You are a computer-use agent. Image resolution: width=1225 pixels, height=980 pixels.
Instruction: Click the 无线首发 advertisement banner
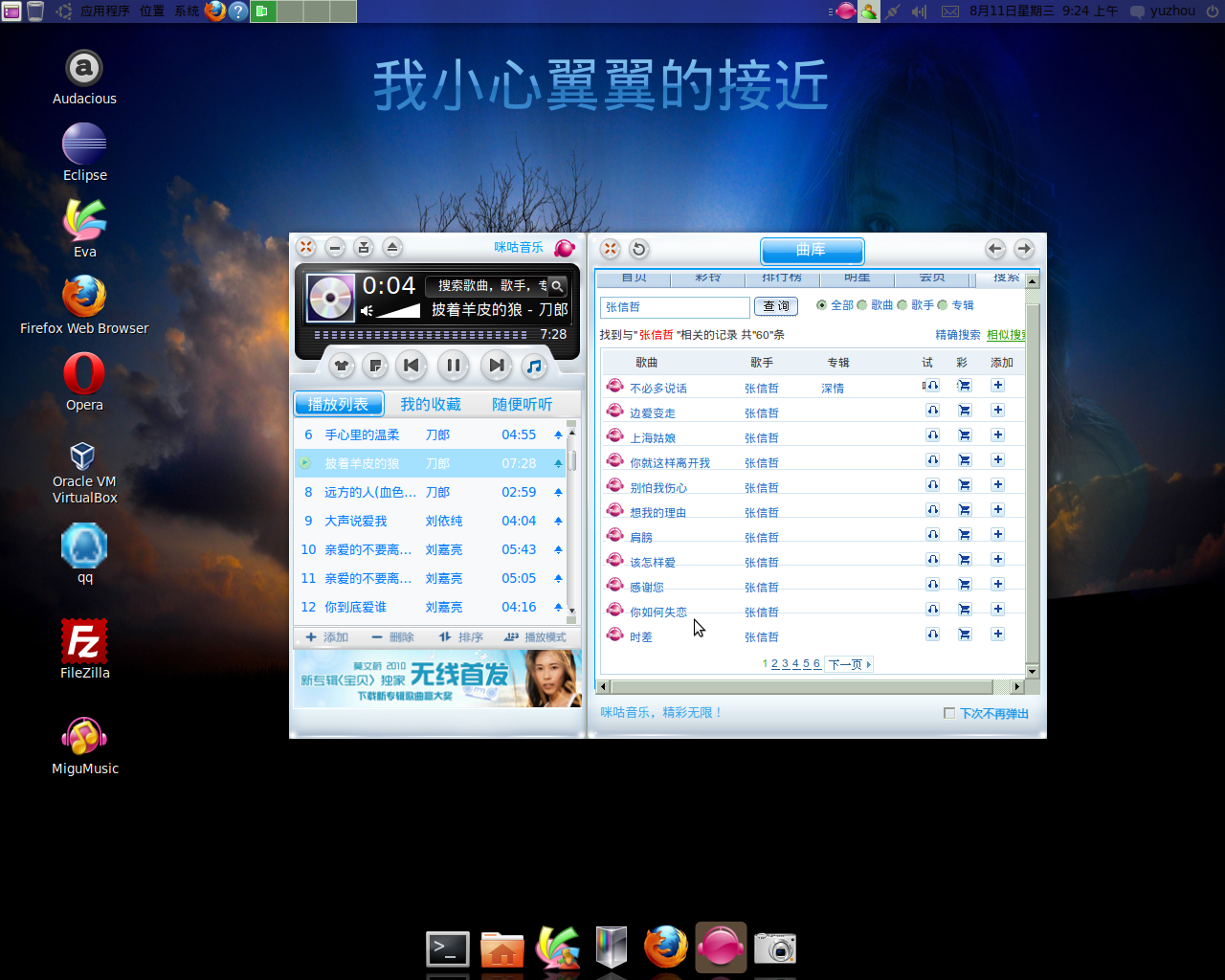(x=437, y=679)
